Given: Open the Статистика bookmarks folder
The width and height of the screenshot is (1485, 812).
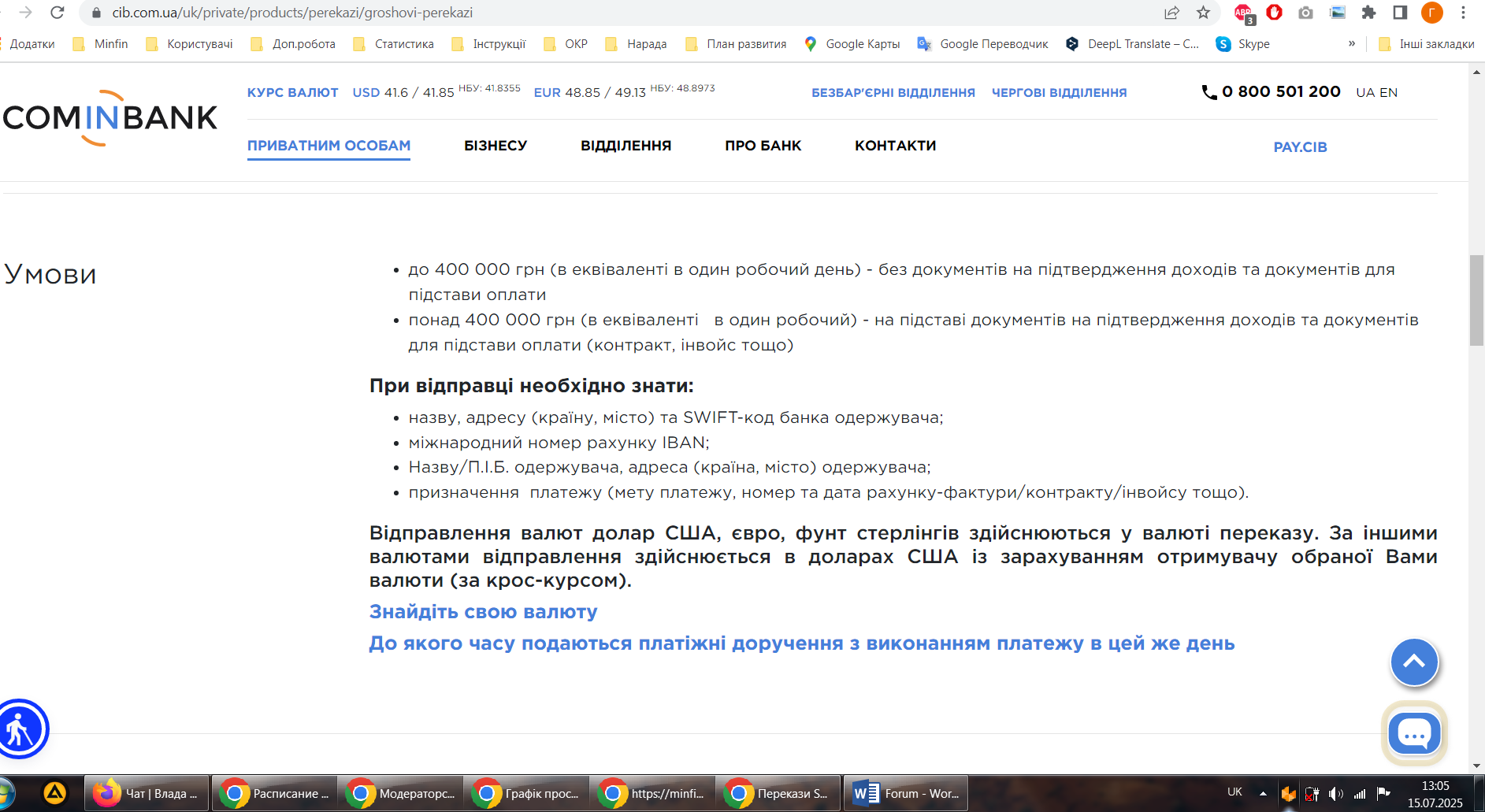Looking at the screenshot, I should pyautogui.click(x=394, y=44).
